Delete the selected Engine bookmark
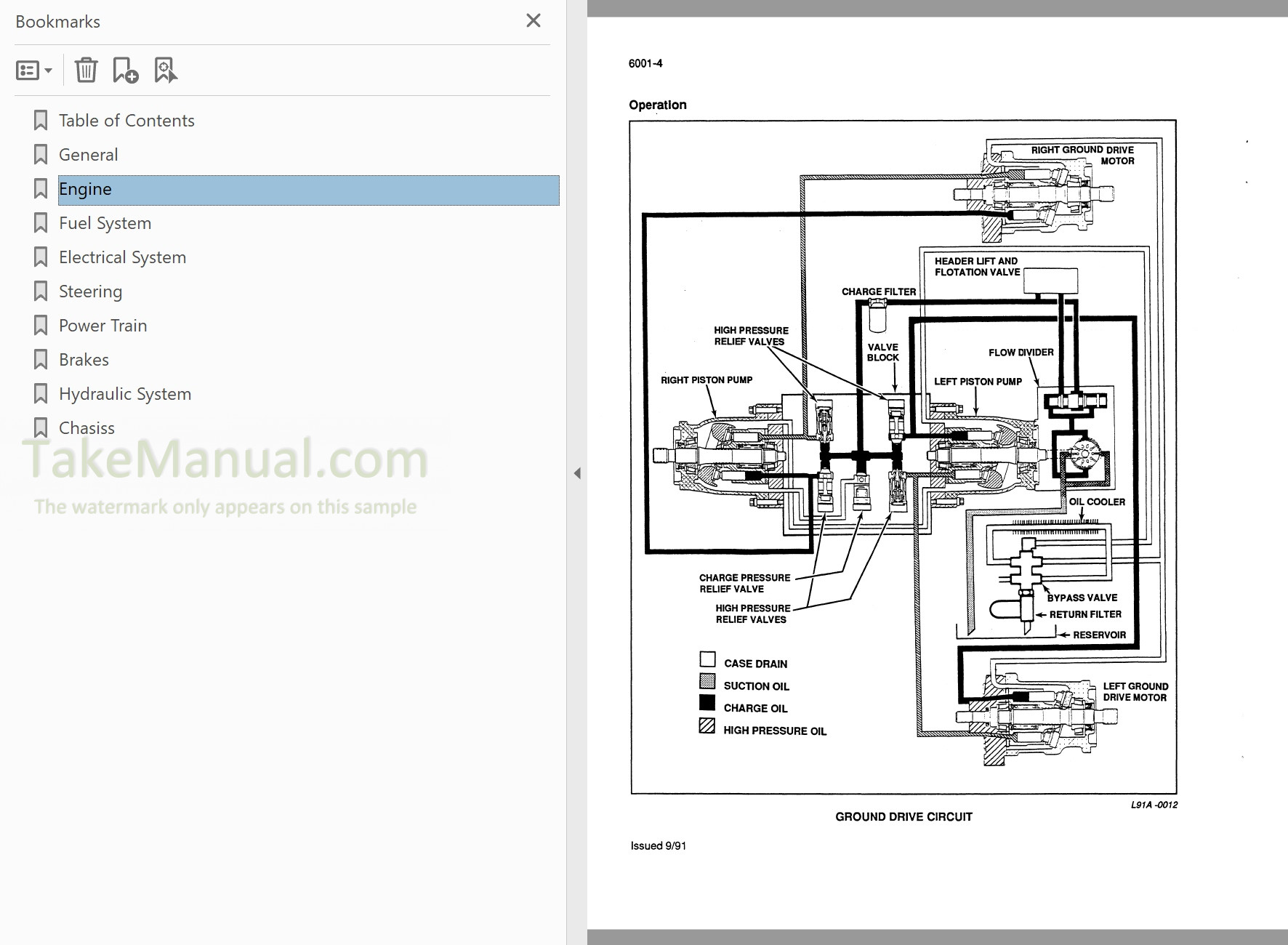1288x945 pixels. tap(86, 70)
